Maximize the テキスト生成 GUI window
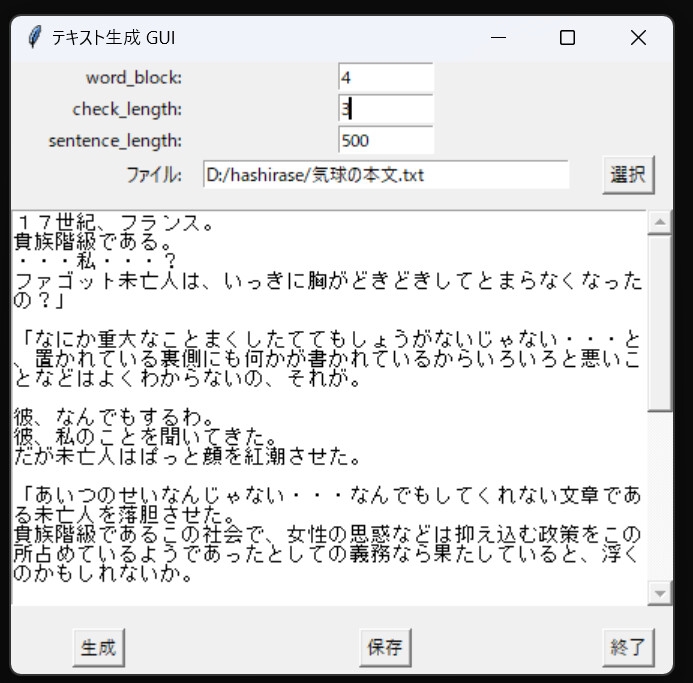 567,38
